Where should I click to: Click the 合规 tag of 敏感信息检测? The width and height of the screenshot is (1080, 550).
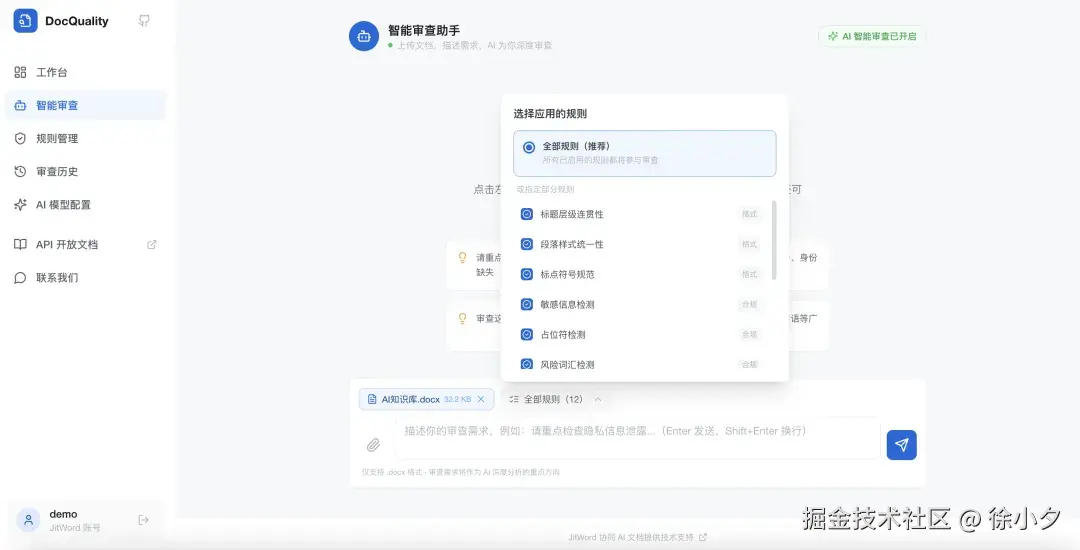point(749,304)
